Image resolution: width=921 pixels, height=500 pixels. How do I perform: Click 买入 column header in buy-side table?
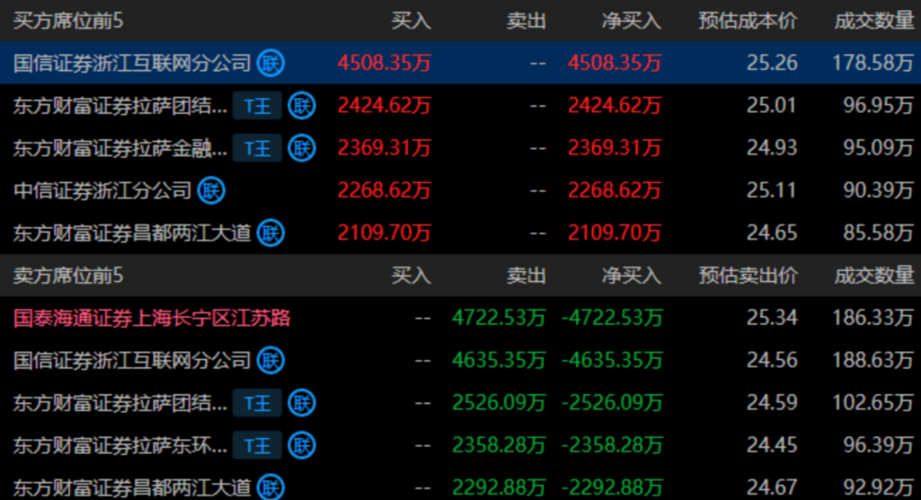[x=411, y=21]
